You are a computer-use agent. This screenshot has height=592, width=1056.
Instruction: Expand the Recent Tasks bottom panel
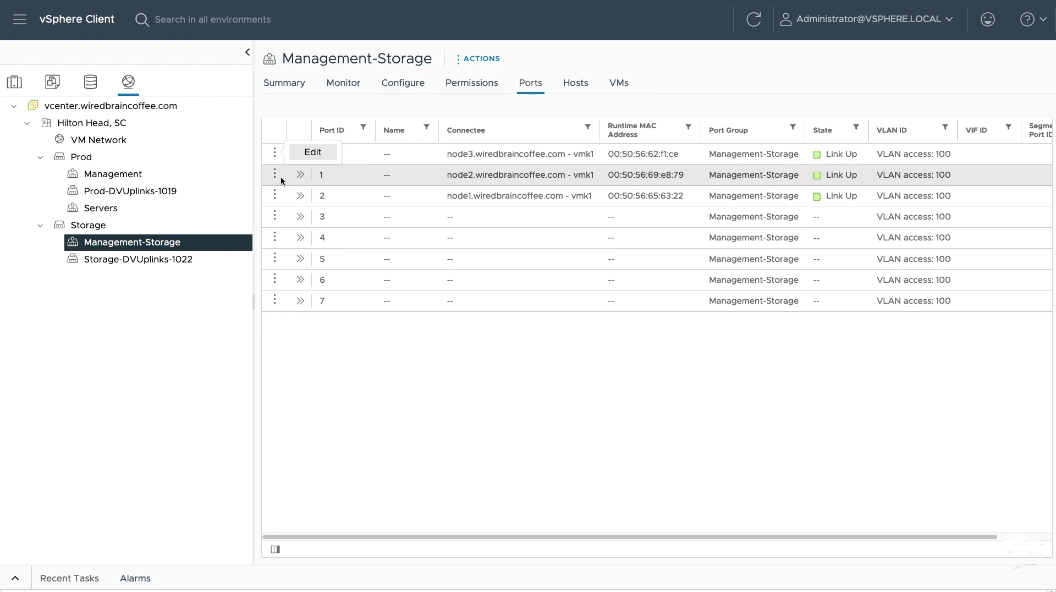pos(15,578)
